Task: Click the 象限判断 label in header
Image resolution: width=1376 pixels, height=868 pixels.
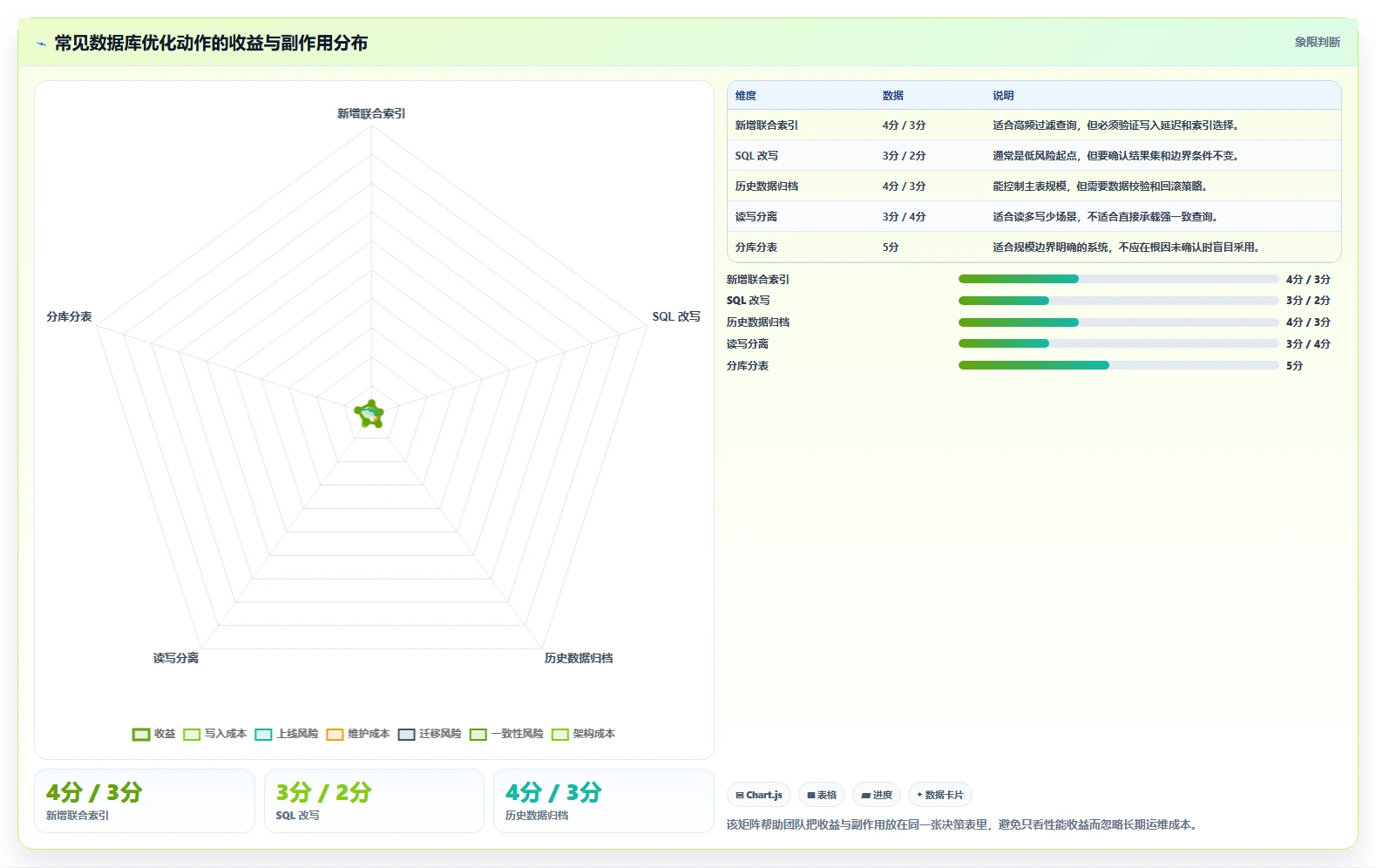Action: tap(1317, 42)
